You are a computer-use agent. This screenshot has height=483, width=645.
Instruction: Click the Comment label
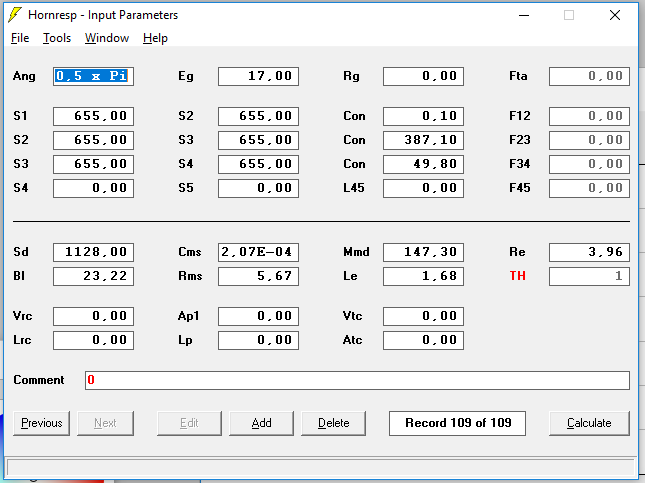click(39, 380)
